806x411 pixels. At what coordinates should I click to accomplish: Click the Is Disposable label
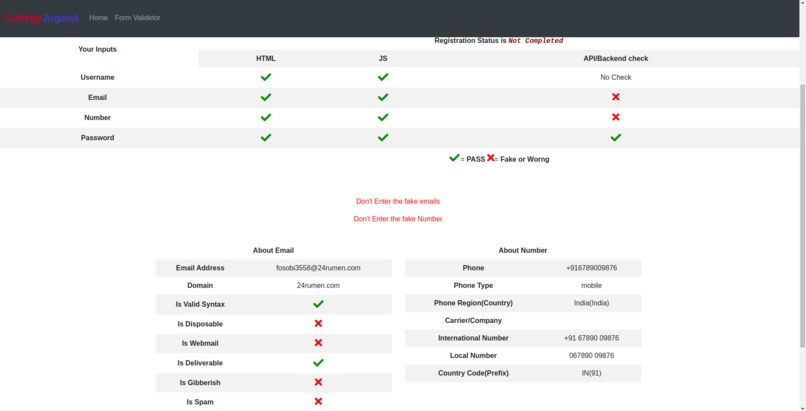pyautogui.click(x=200, y=324)
